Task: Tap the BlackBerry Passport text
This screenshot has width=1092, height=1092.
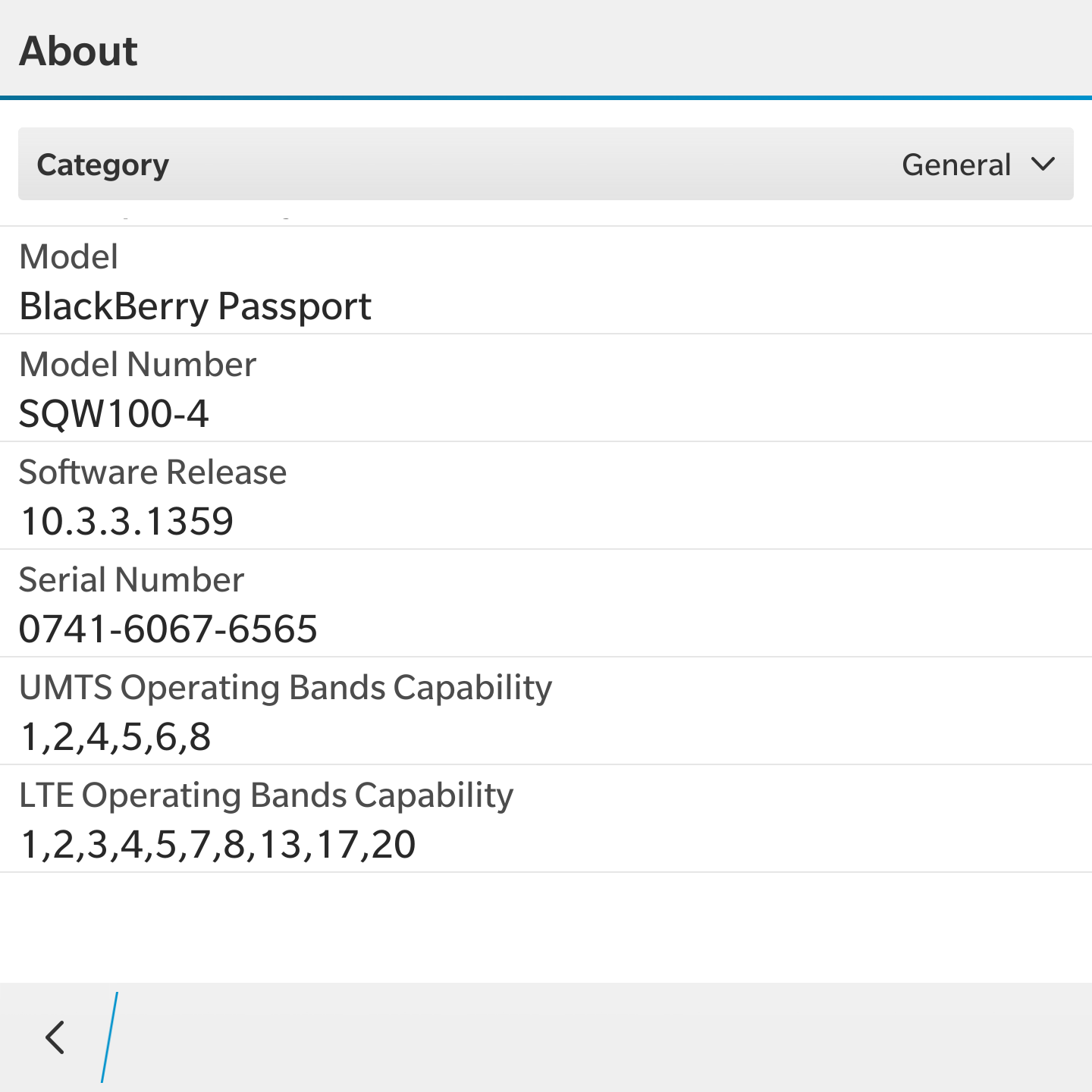Action: click(195, 307)
